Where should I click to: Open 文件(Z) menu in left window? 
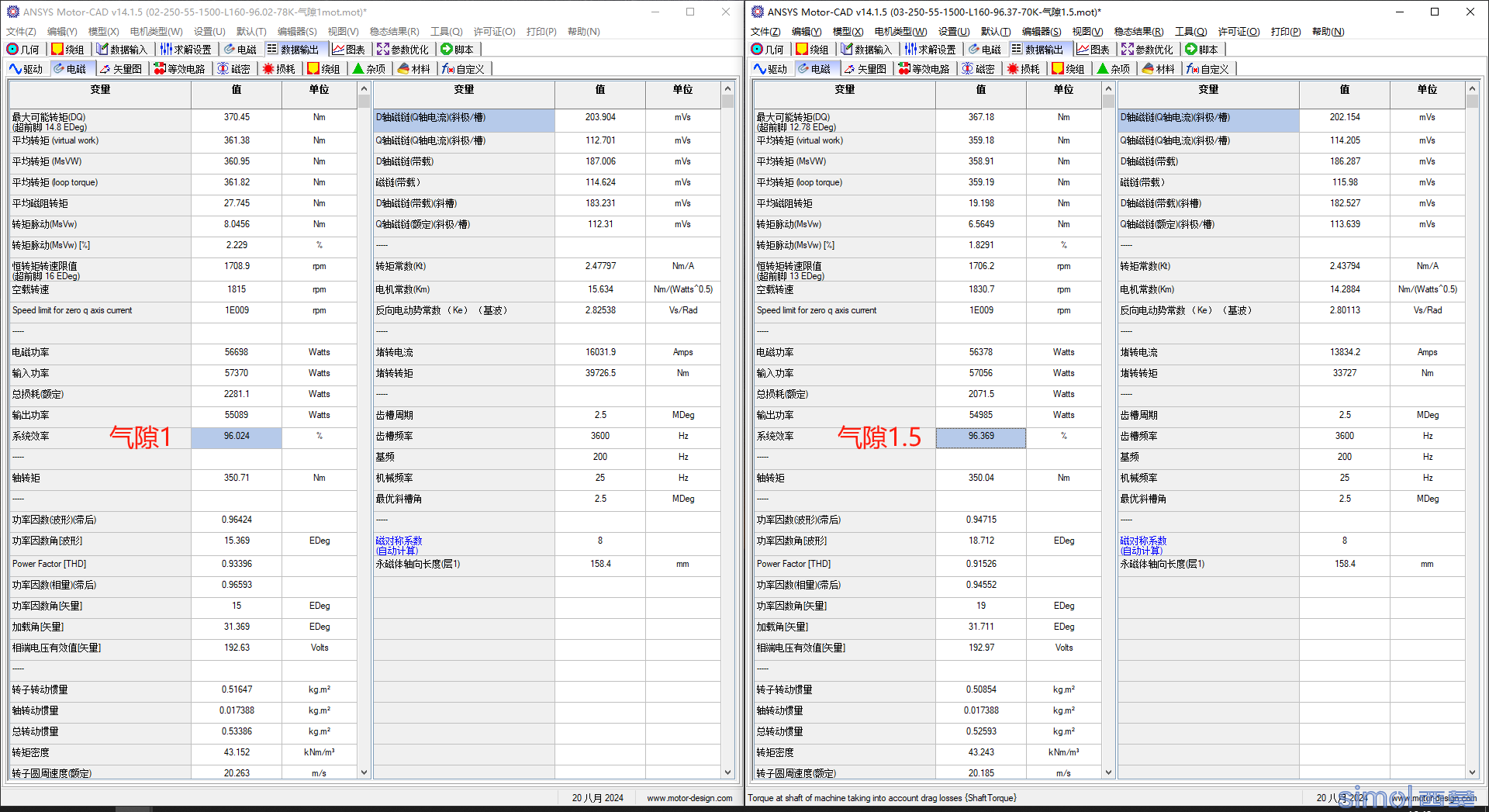pos(21,31)
